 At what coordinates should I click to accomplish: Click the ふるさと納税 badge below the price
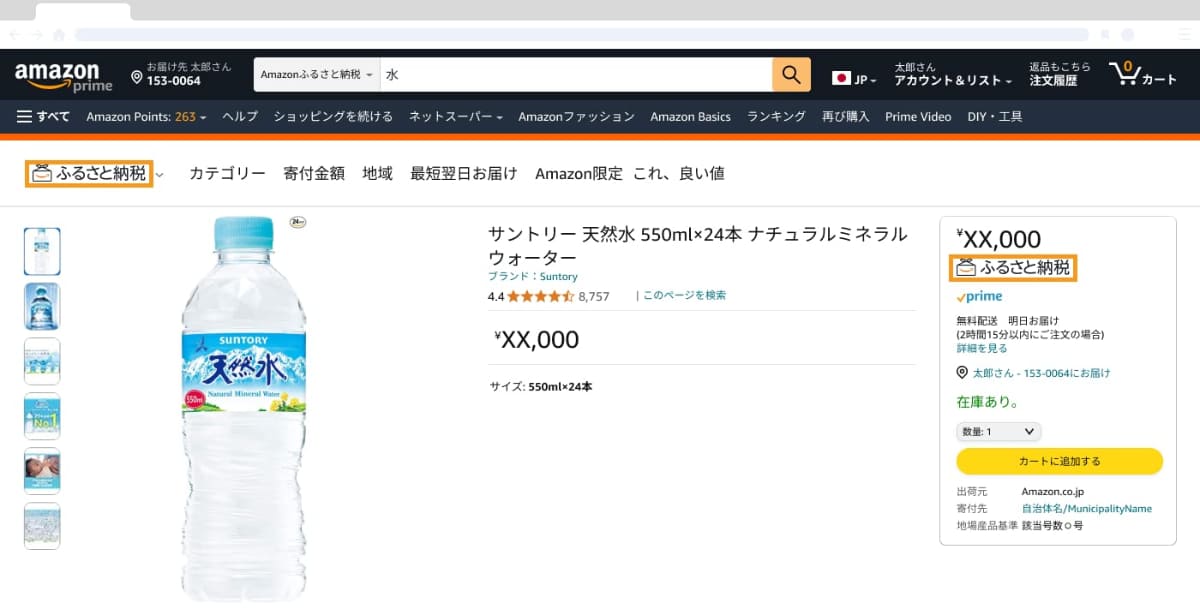click(1012, 268)
